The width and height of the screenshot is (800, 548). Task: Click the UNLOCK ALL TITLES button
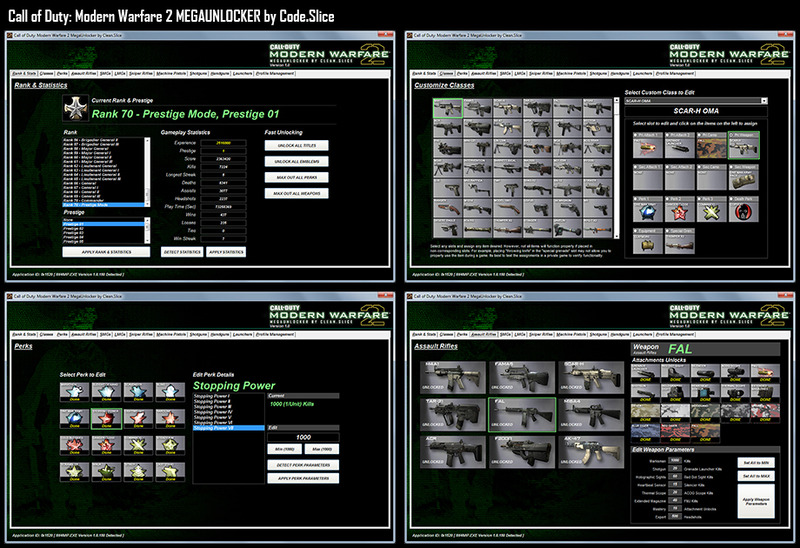pyautogui.click(x=296, y=145)
